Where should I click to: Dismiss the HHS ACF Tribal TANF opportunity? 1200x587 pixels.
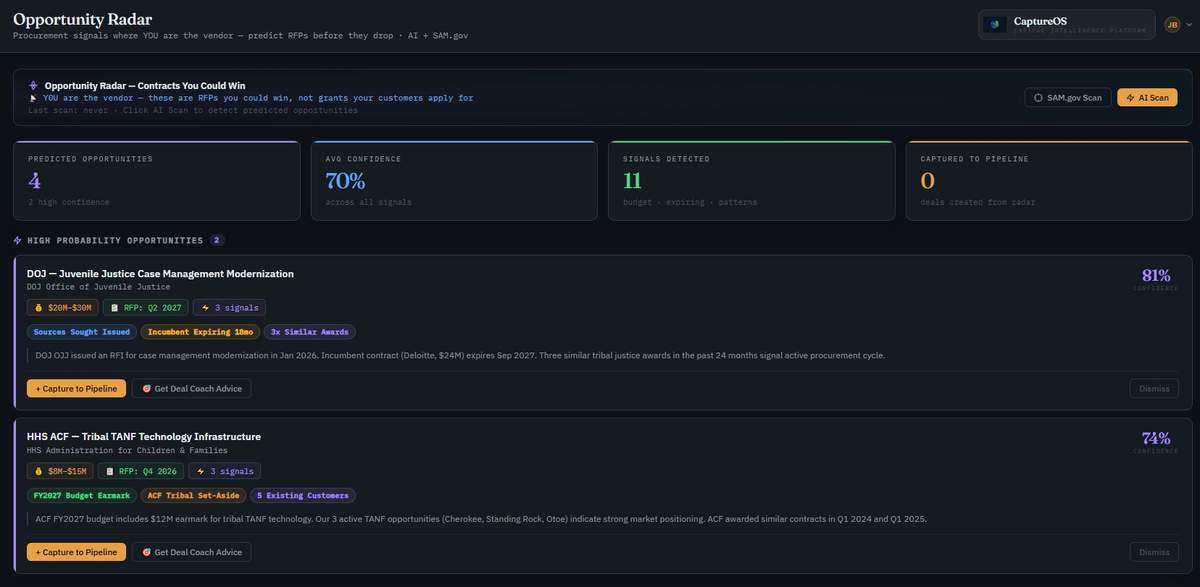click(x=1154, y=552)
